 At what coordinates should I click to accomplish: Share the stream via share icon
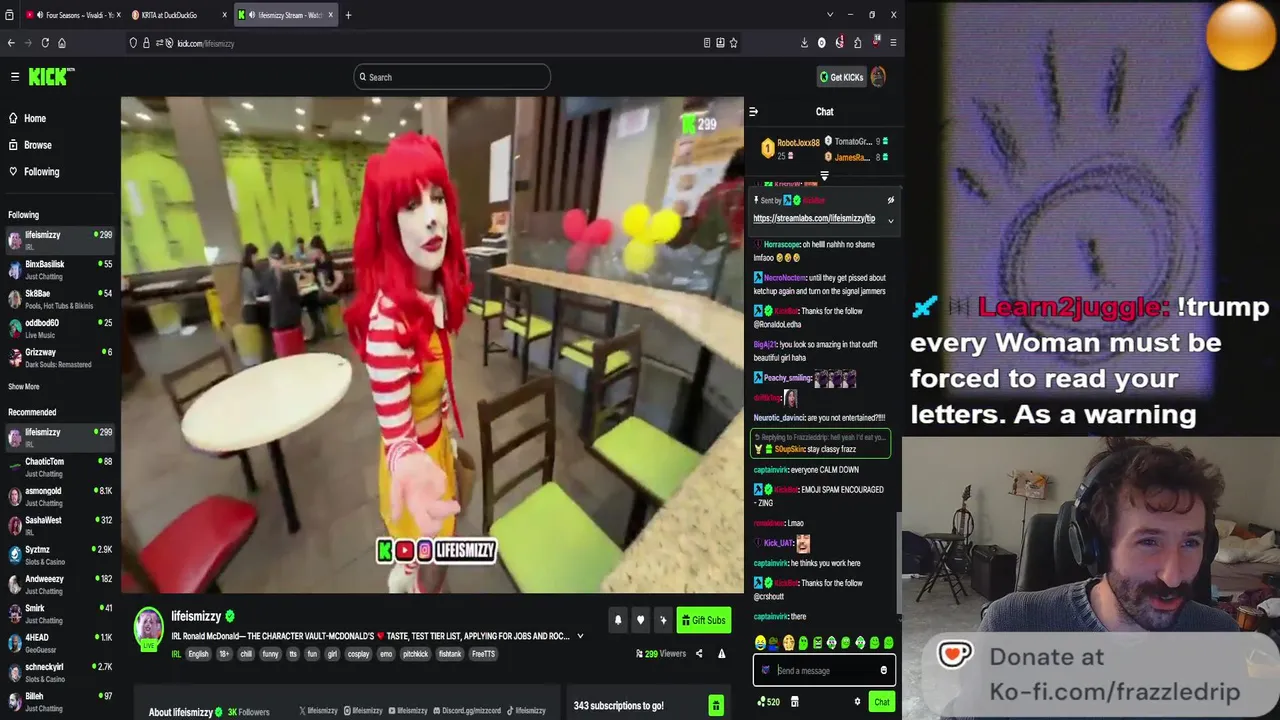click(x=699, y=654)
